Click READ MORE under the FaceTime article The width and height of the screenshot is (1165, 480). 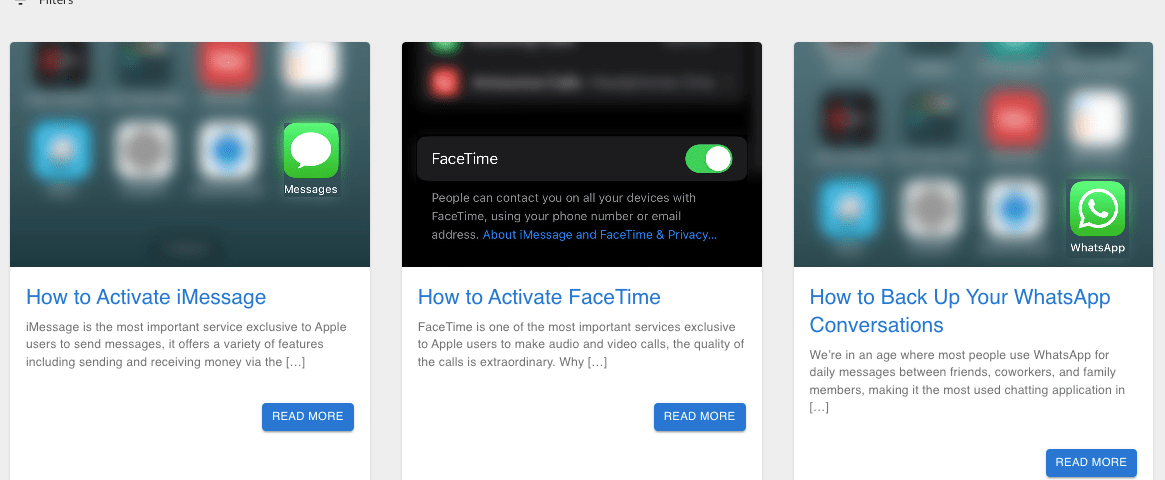[699, 417]
